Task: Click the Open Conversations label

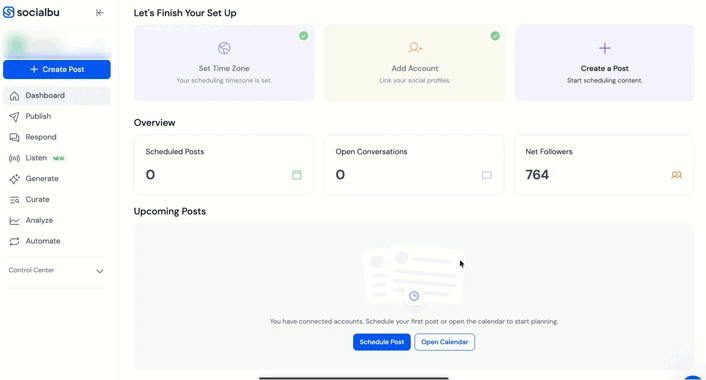Action: pyautogui.click(x=371, y=152)
